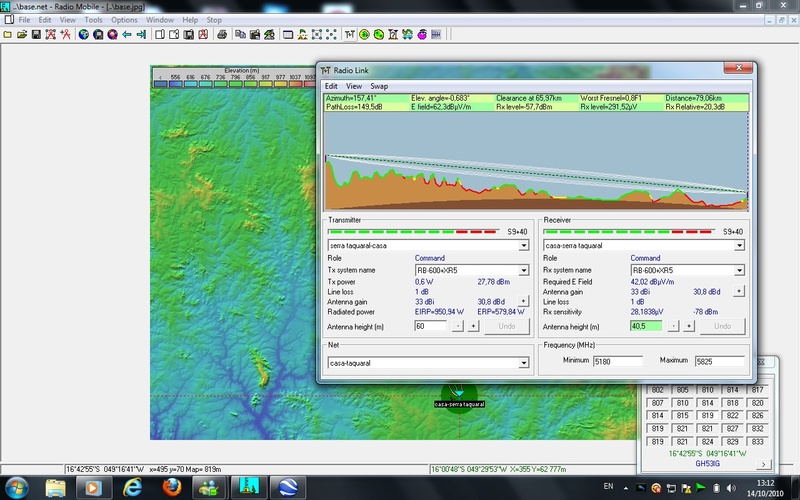The image size is (800, 500).
Task: Open the Net dropdown casa-taquaral
Action: click(x=525, y=363)
